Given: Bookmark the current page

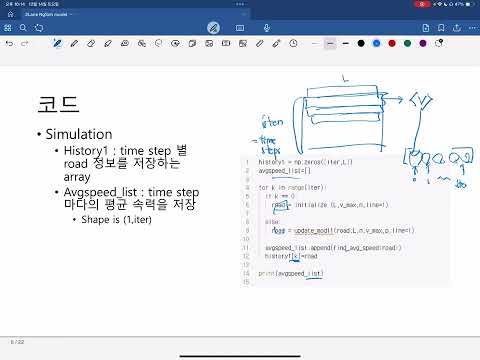Looking at the screenshot, I should pyautogui.click(x=441, y=28).
